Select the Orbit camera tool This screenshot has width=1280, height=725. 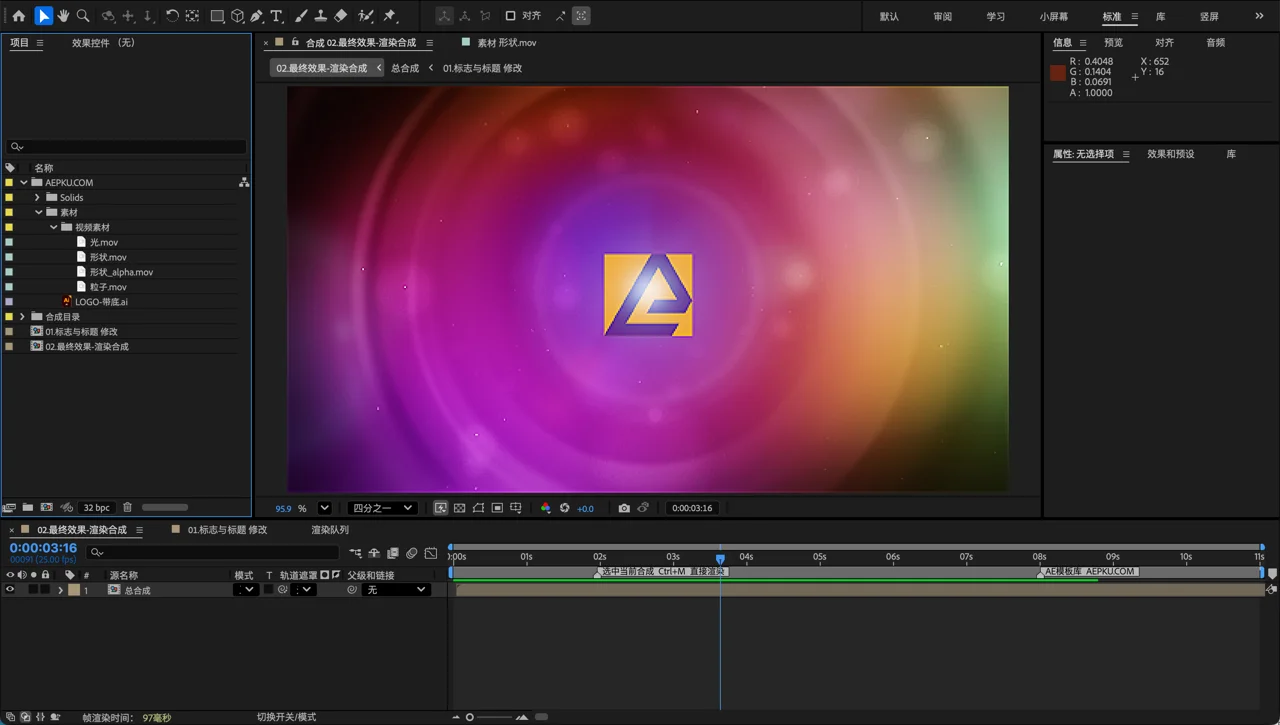click(108, 16)
